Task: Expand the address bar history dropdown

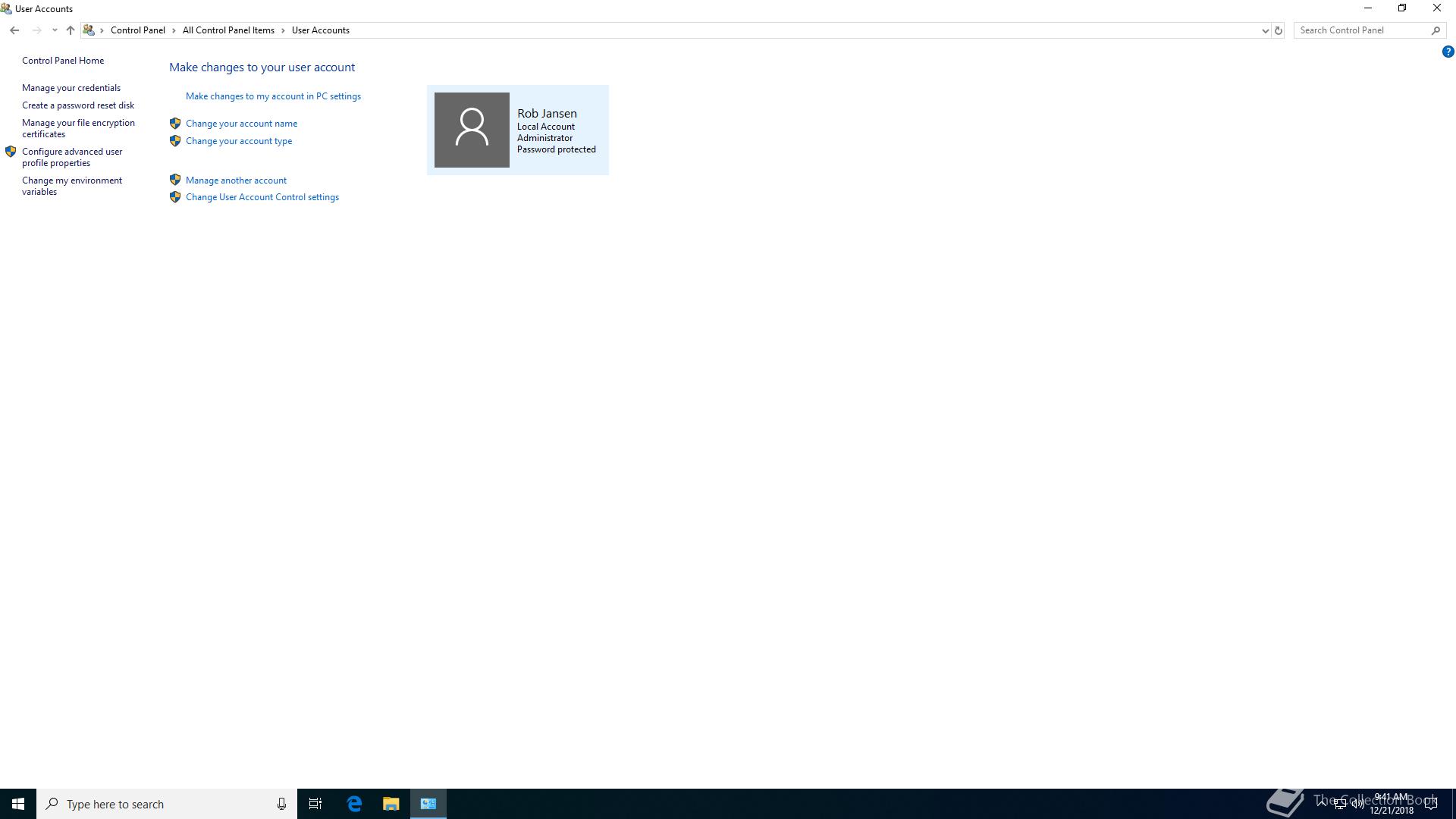Action: point(1264,30)
